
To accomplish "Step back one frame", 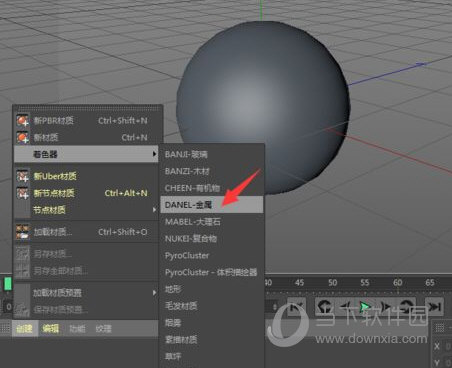I will 346,306.
